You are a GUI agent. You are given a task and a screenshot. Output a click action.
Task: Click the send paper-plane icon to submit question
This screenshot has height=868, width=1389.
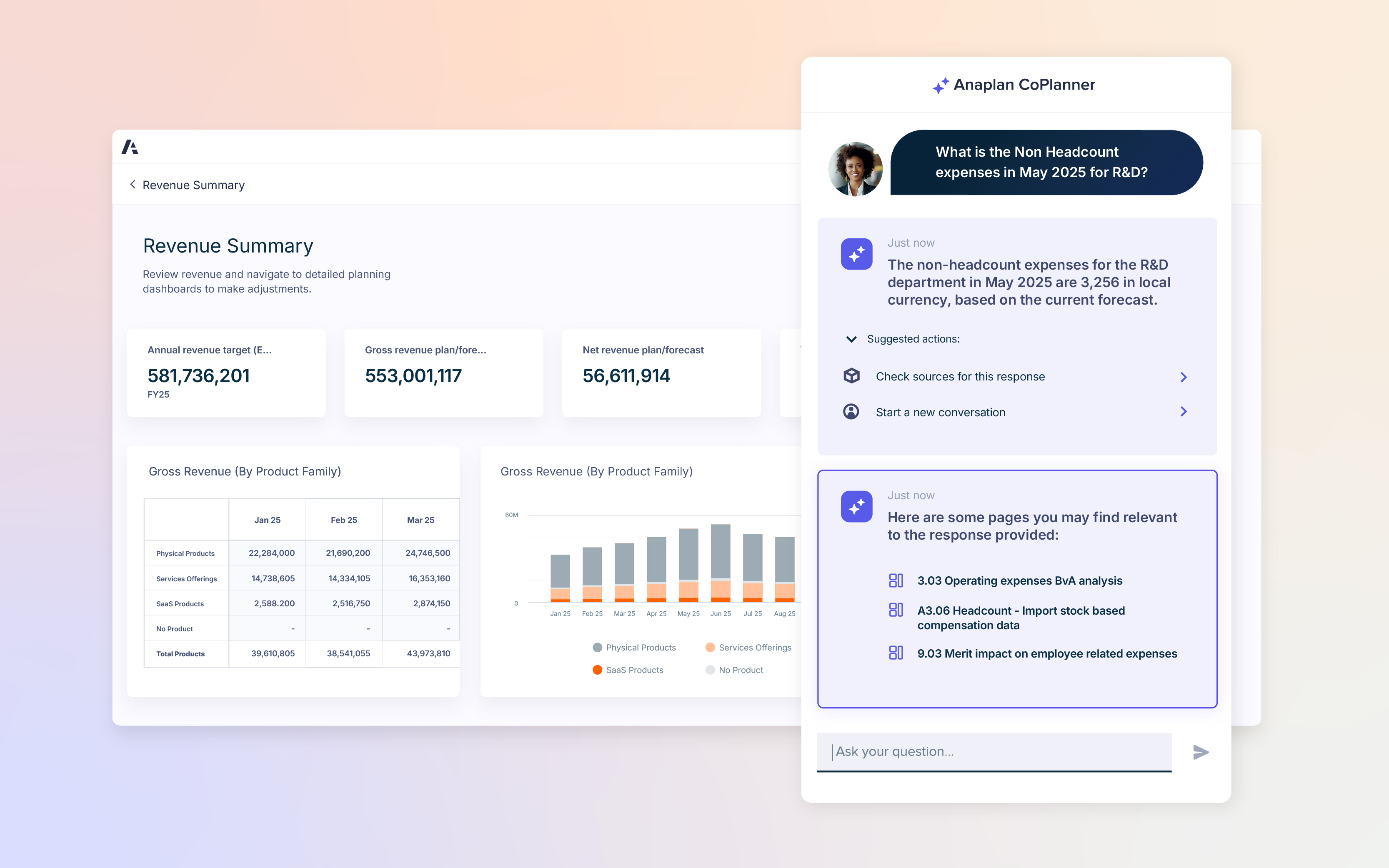coord(1201,752)
